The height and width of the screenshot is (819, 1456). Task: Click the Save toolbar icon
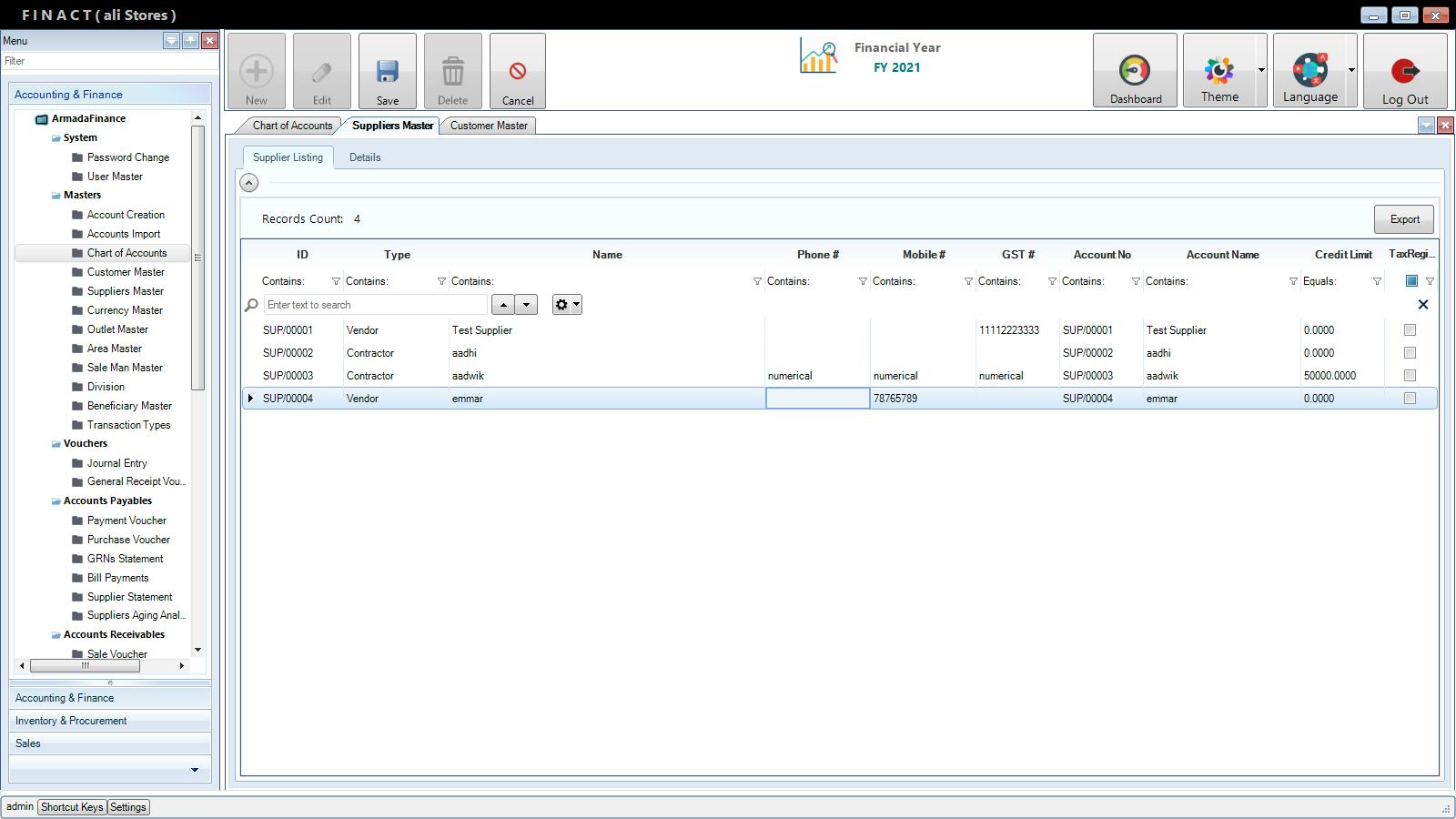387,72
